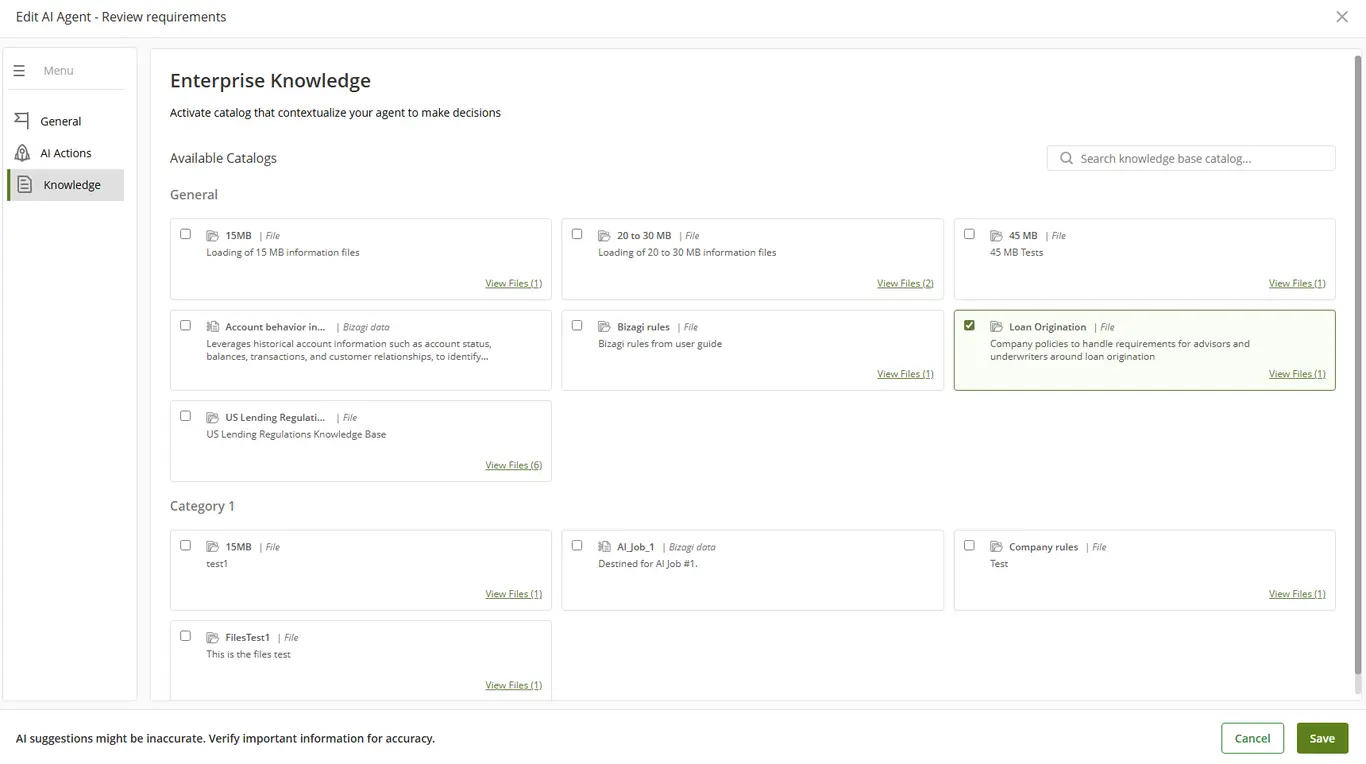Image resolution: width=1366 pixels, height=764 pixels.
Task: Click the data icon beside Account behavior catalog
Action: pyautogui.click(x=212, y=327)
